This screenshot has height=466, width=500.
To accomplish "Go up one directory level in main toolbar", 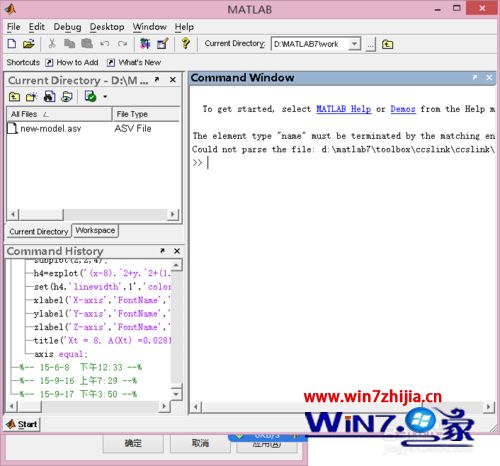I will coord(387,44).
